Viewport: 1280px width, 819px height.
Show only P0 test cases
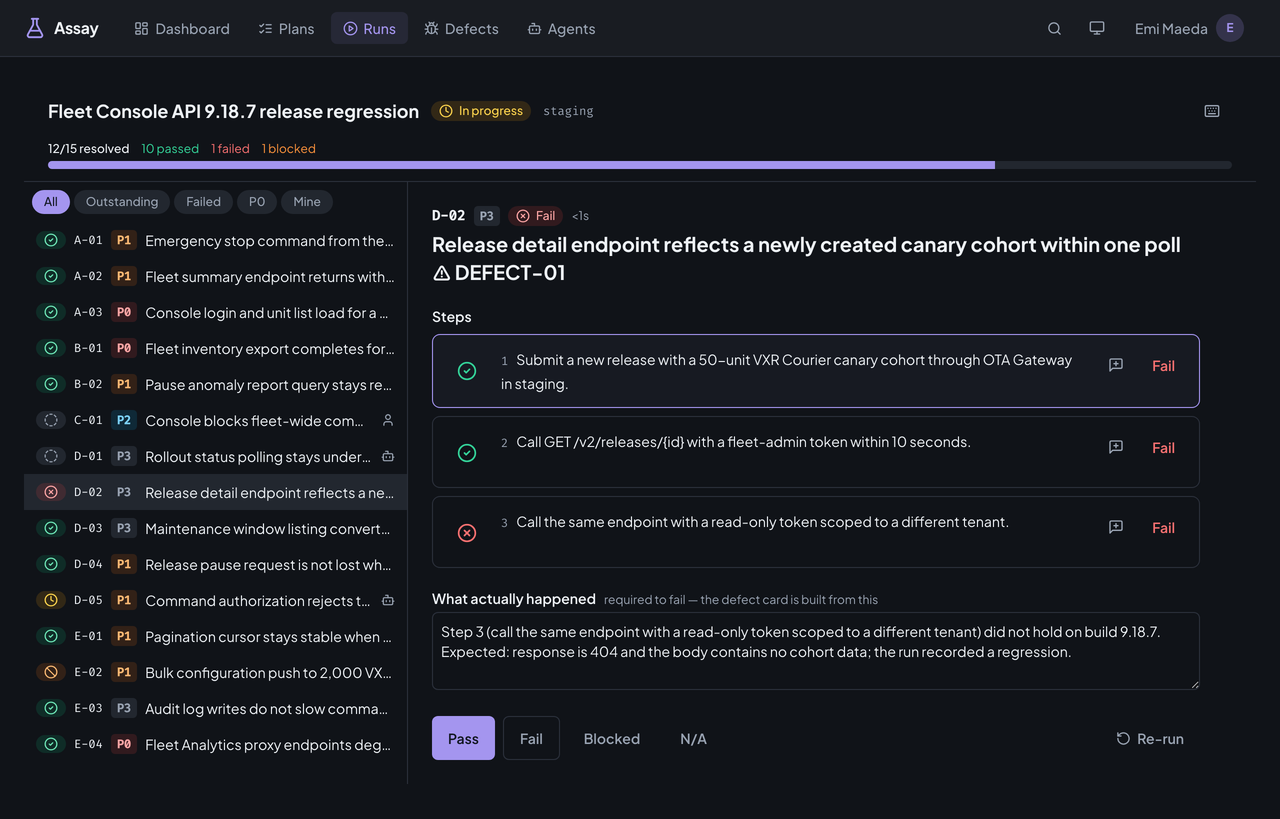pos(257,202)
